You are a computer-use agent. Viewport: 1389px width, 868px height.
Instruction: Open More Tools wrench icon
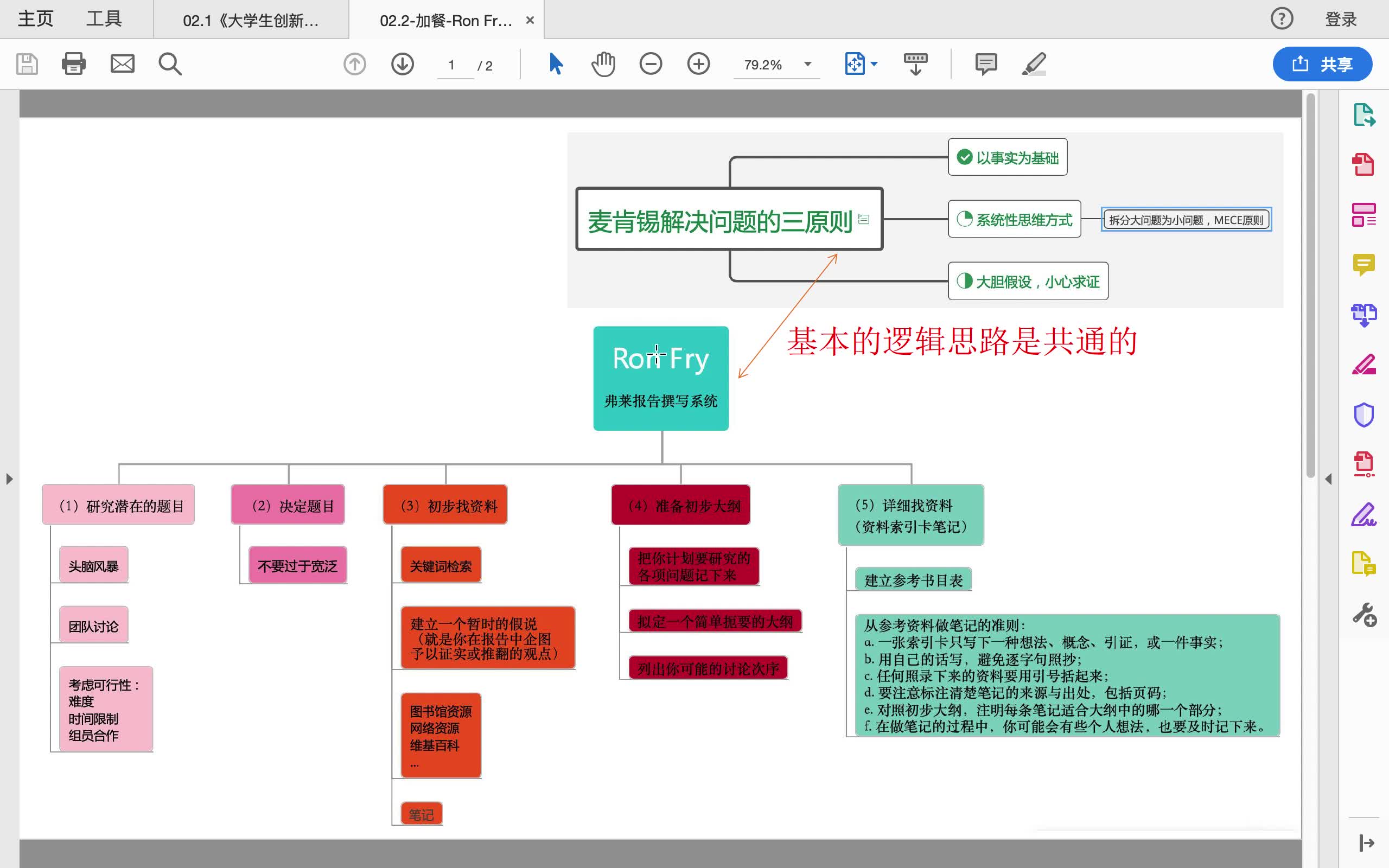click(1363, 614)
